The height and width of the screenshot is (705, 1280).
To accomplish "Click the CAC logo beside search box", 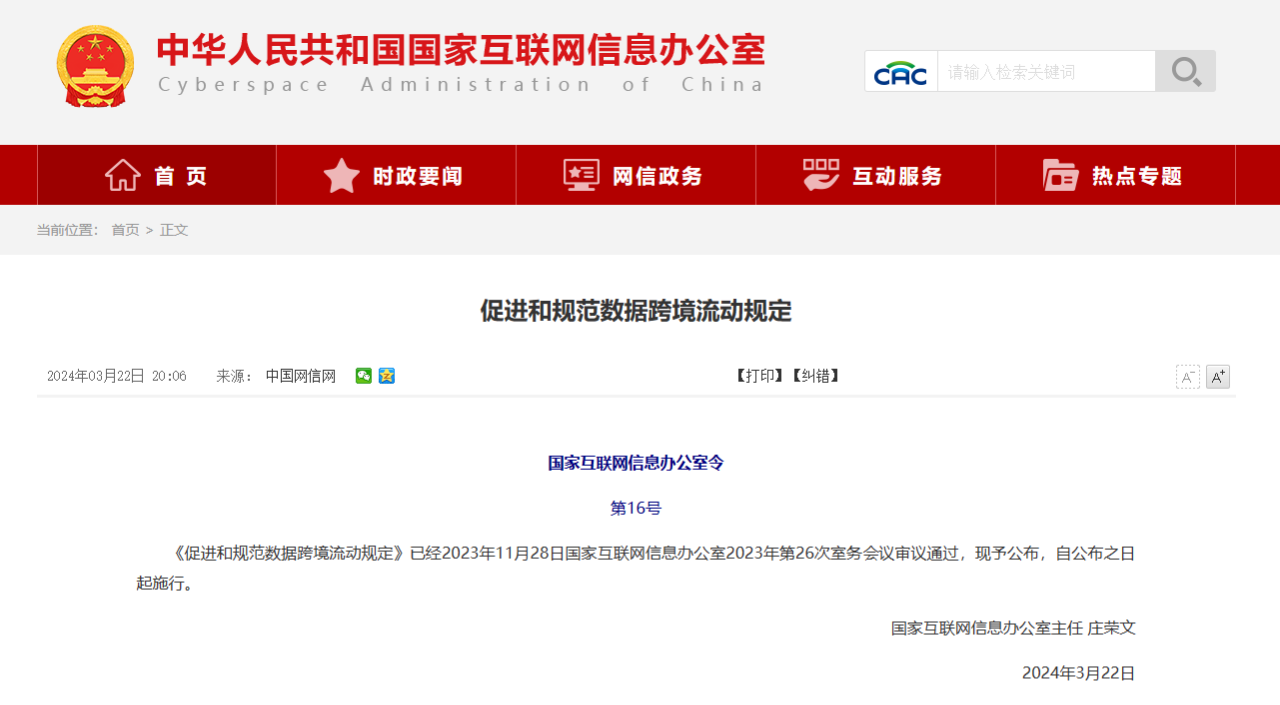I will 901,72.
